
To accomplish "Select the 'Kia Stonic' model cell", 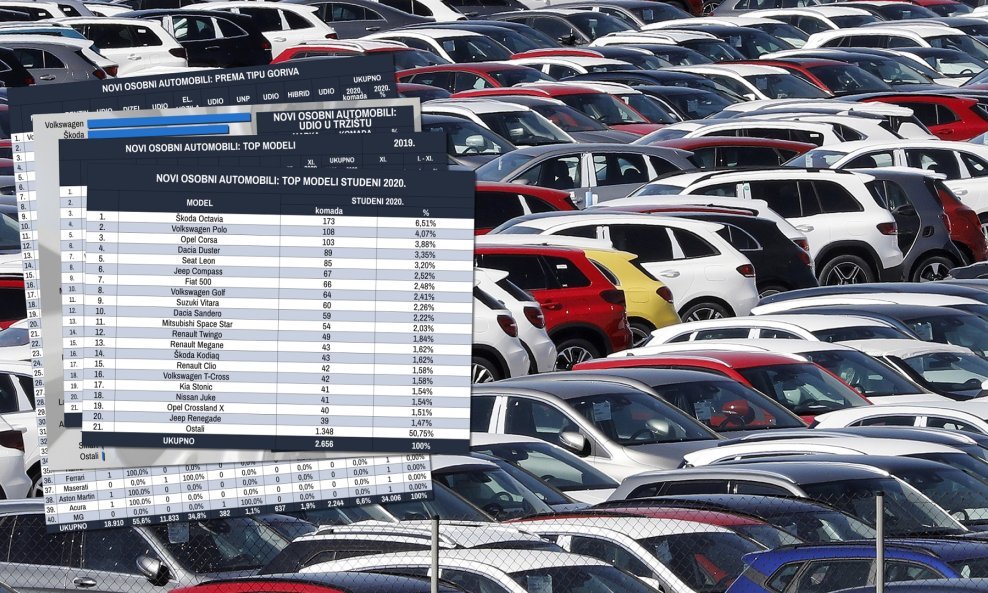I will (x=196, y=387).
